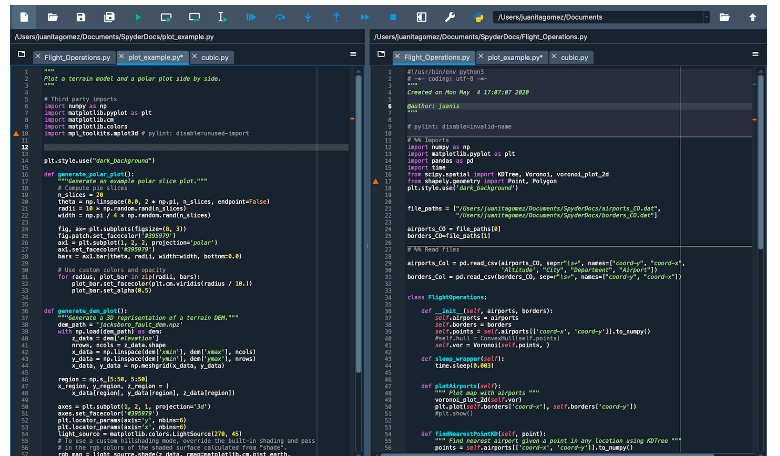Browse for a working directory folder
The height and width of the screenshot is (456, 780).
click(x=724, y=17)
